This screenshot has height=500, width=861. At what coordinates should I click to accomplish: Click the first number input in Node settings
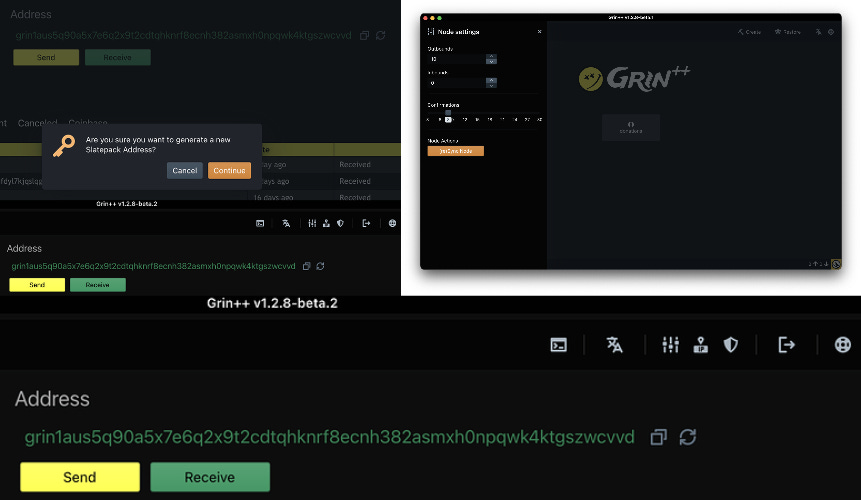pyautogui.click(x=457, y=59)
